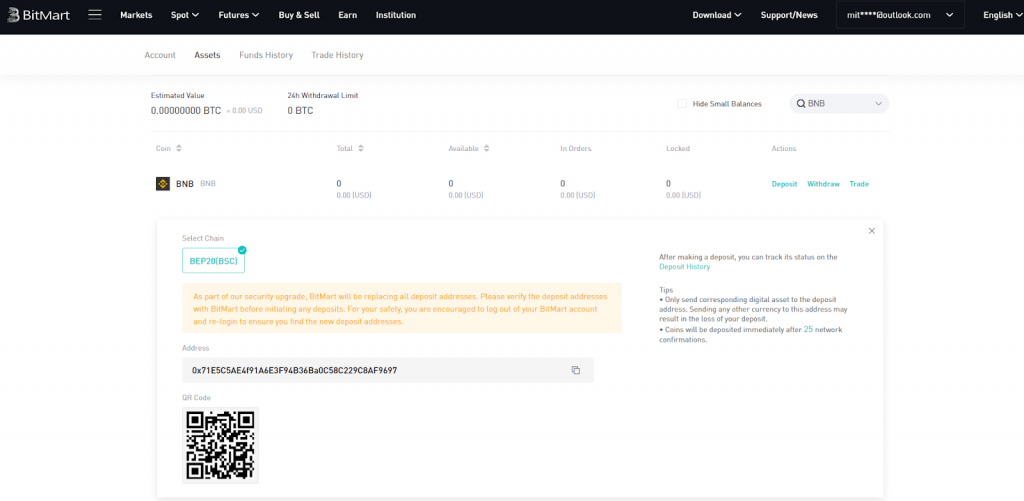Open the Earn menu item

[x=347, y=15]
